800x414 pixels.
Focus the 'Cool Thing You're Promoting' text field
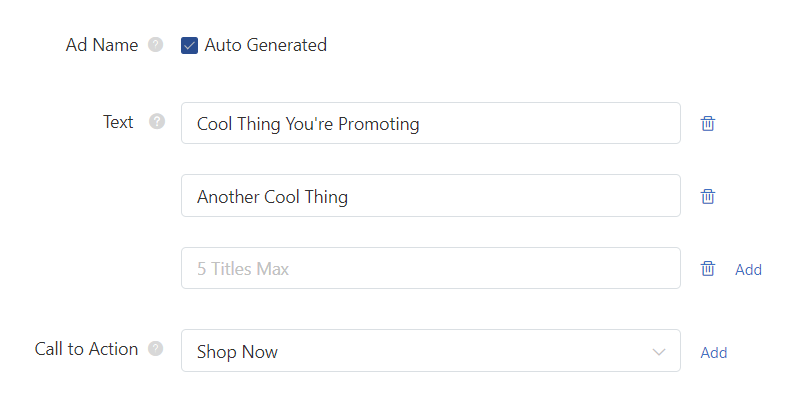[x=431, y=123]
